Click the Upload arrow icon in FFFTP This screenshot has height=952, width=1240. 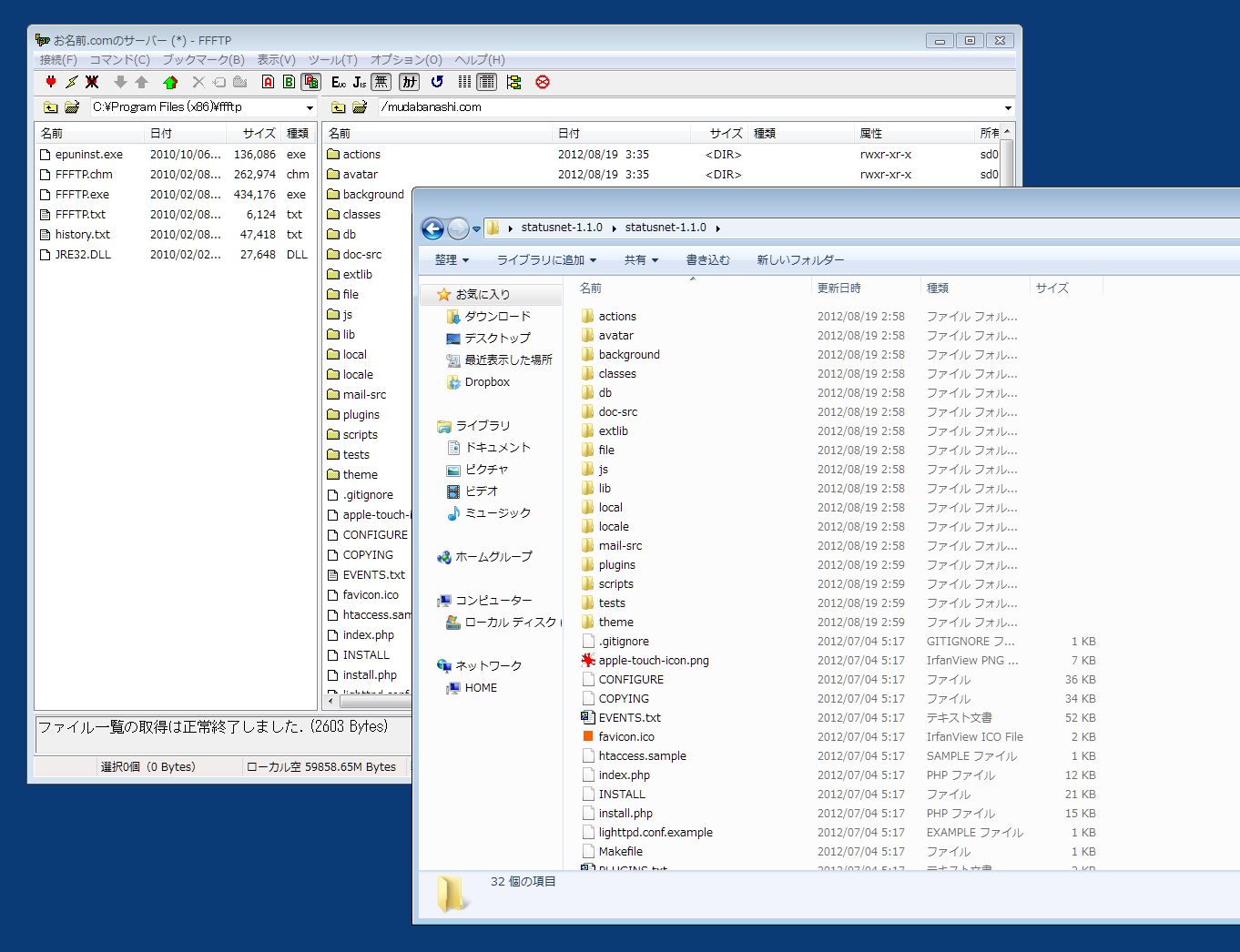(x=141, y=82)
